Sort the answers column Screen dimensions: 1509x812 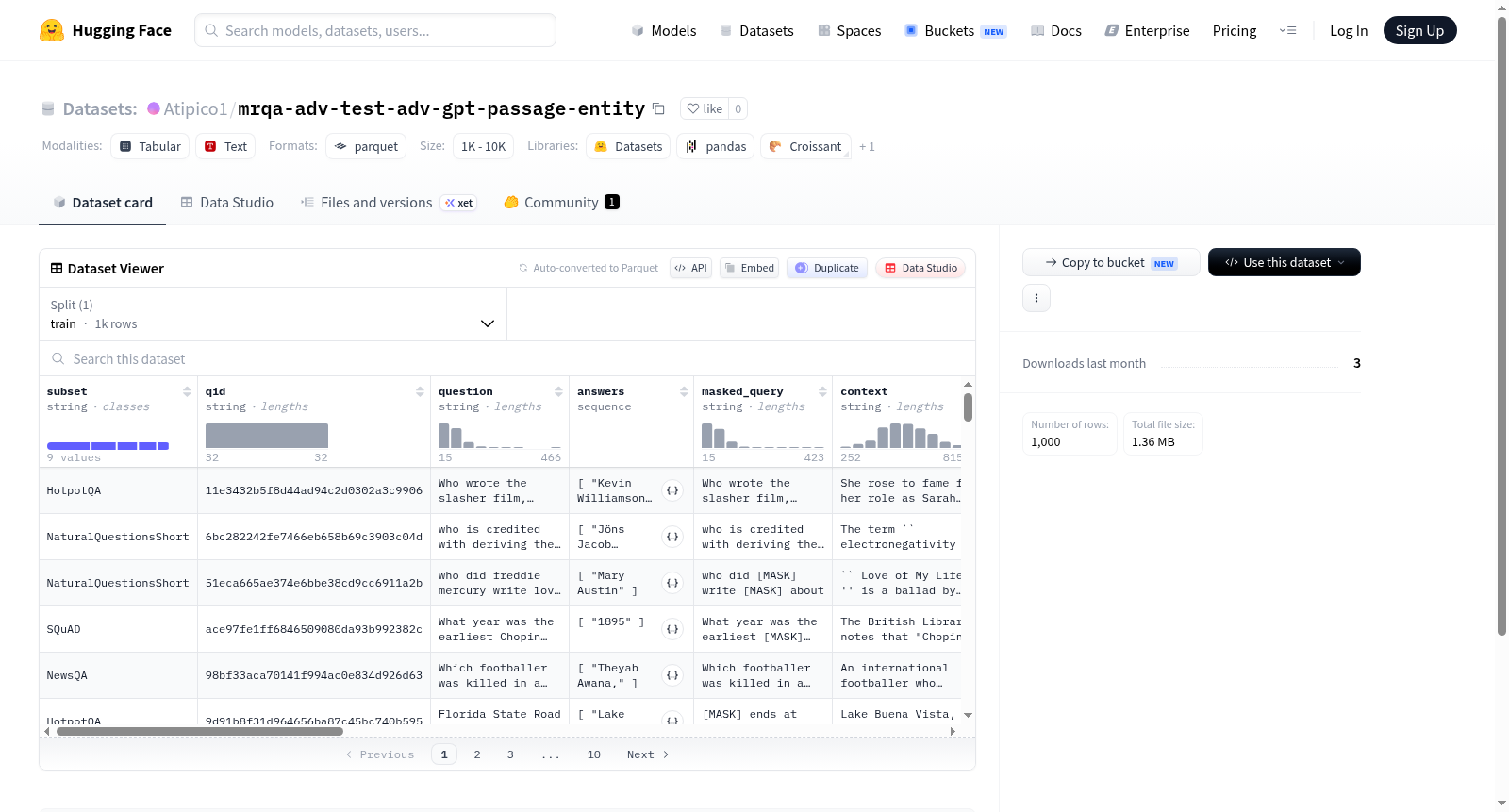(684, 391)
